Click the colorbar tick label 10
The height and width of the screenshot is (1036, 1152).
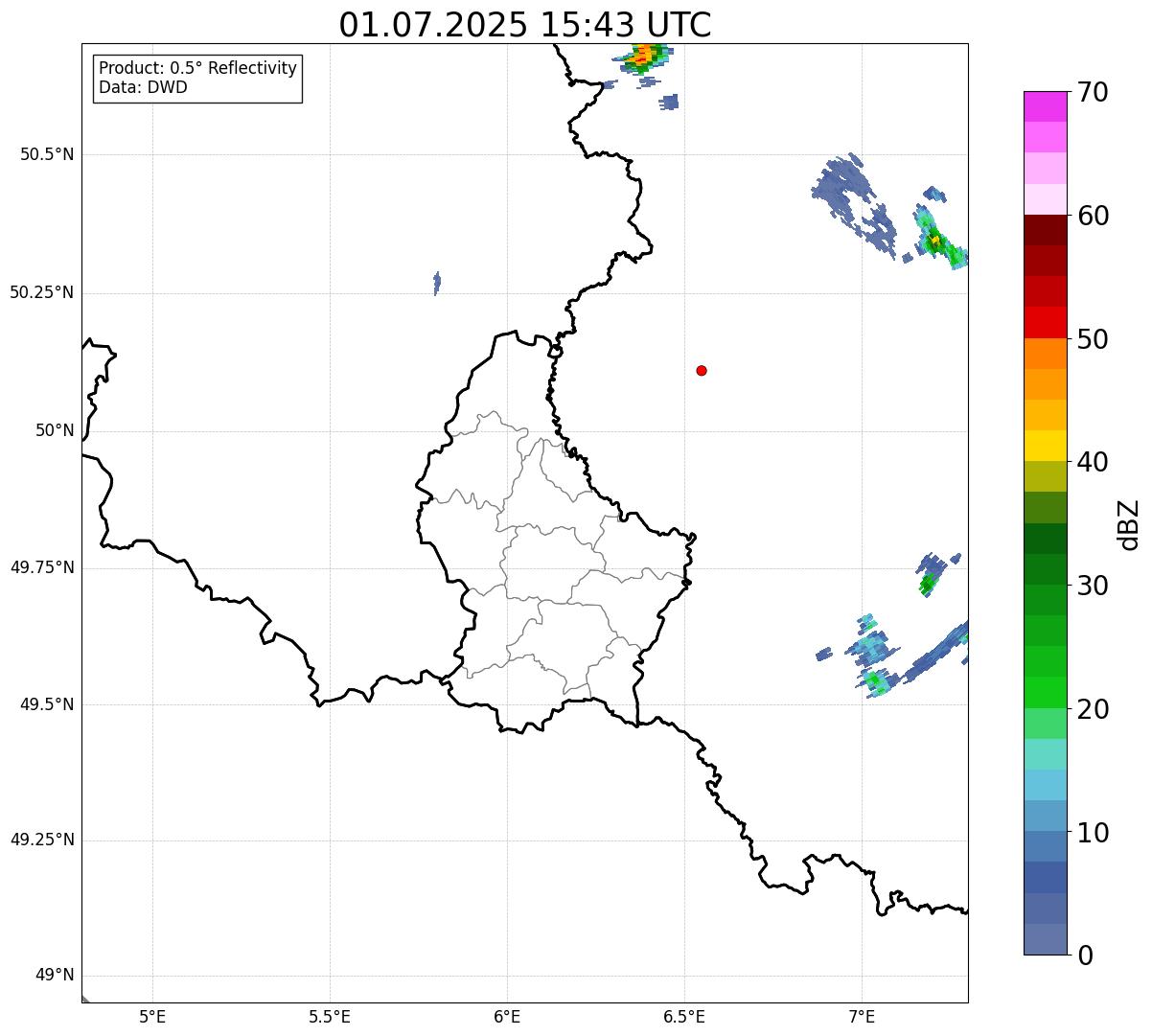point(1093,832)
